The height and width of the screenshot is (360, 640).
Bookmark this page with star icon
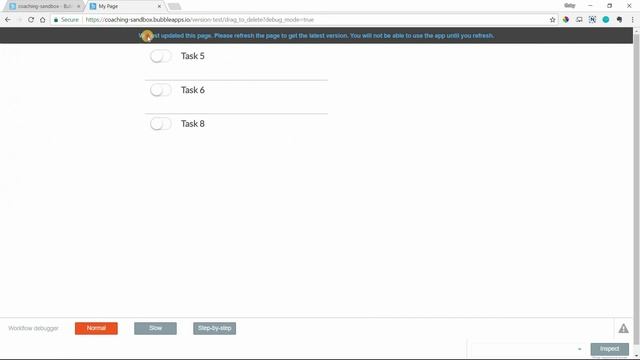tap(553, 20)
